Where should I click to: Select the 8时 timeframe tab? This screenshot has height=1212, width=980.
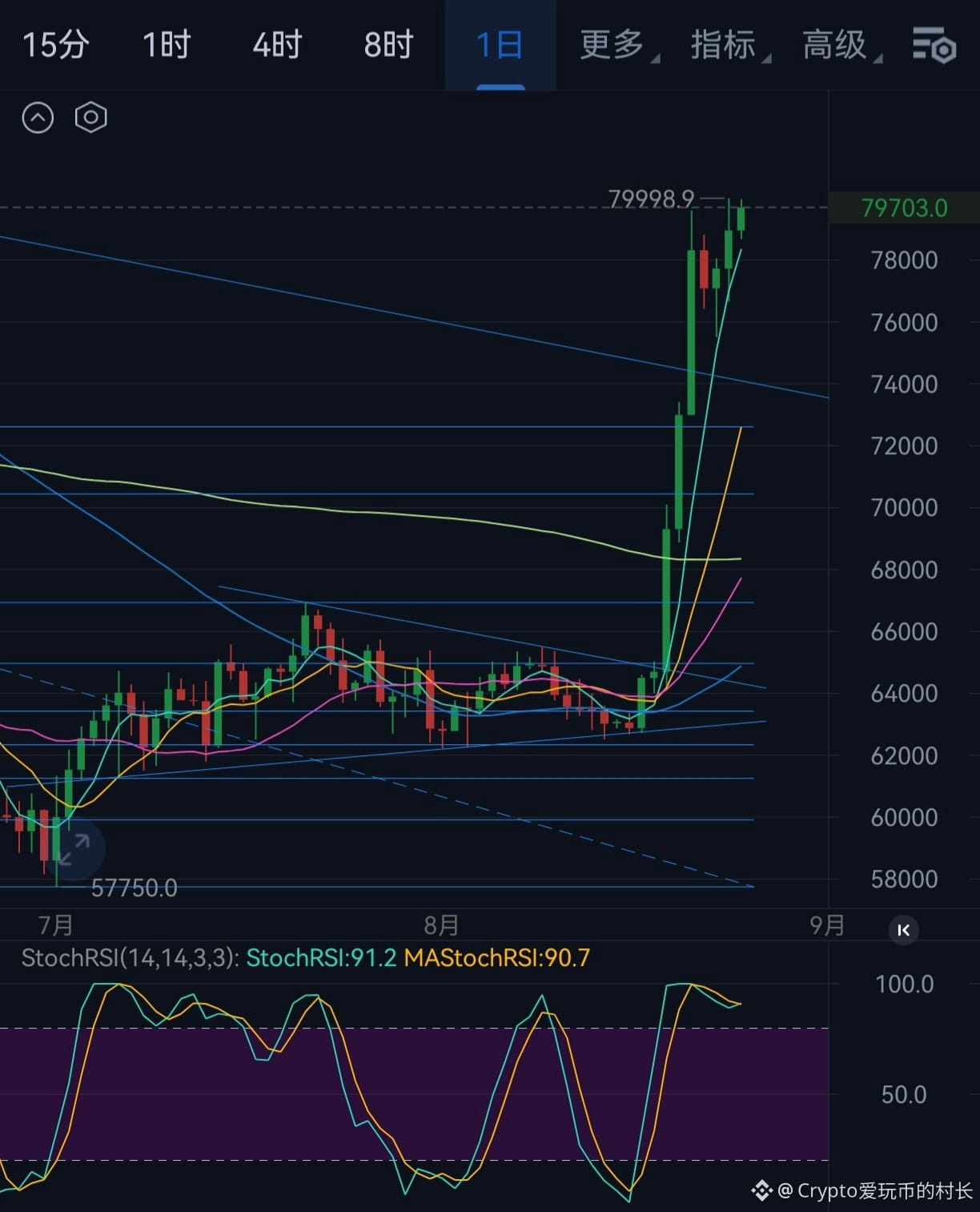pos(388,44)
